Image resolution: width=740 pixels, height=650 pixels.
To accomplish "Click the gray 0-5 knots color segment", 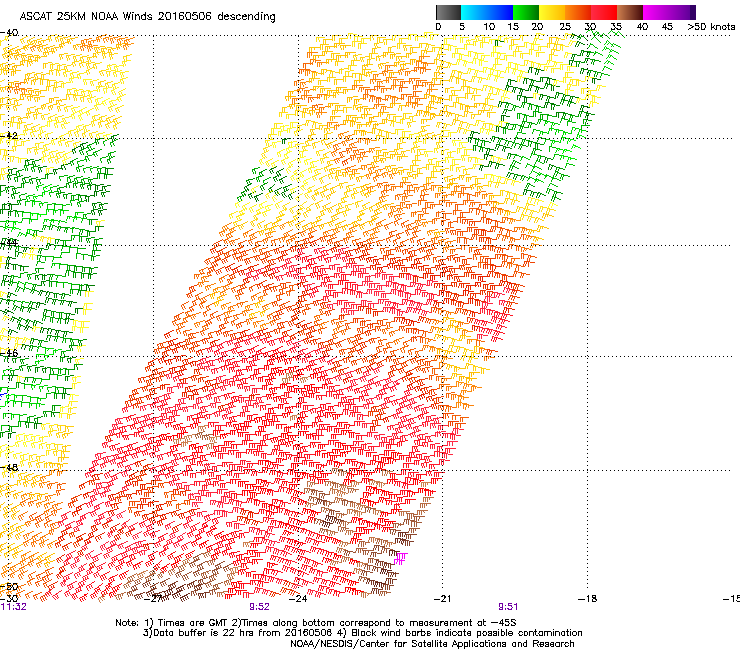I will tap(448, 12).
